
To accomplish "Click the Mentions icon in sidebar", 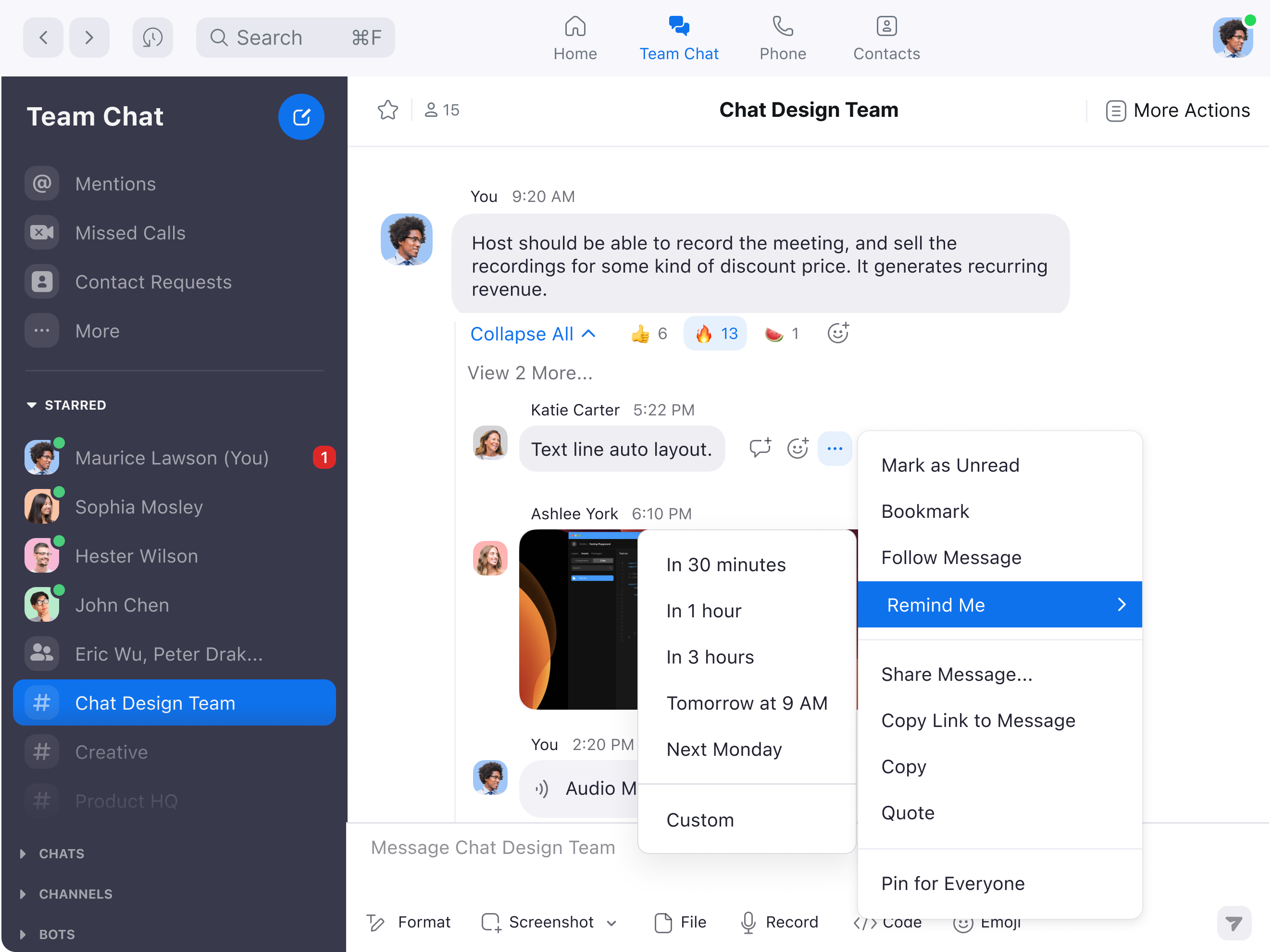I will [x=41, y=184].
